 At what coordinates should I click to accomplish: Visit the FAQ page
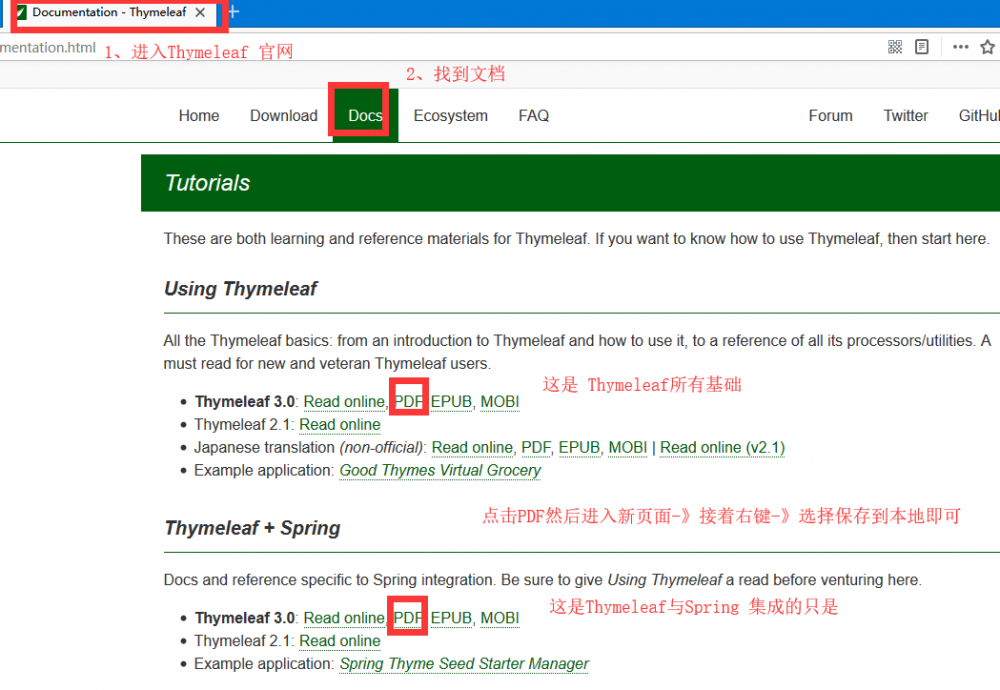533,115
